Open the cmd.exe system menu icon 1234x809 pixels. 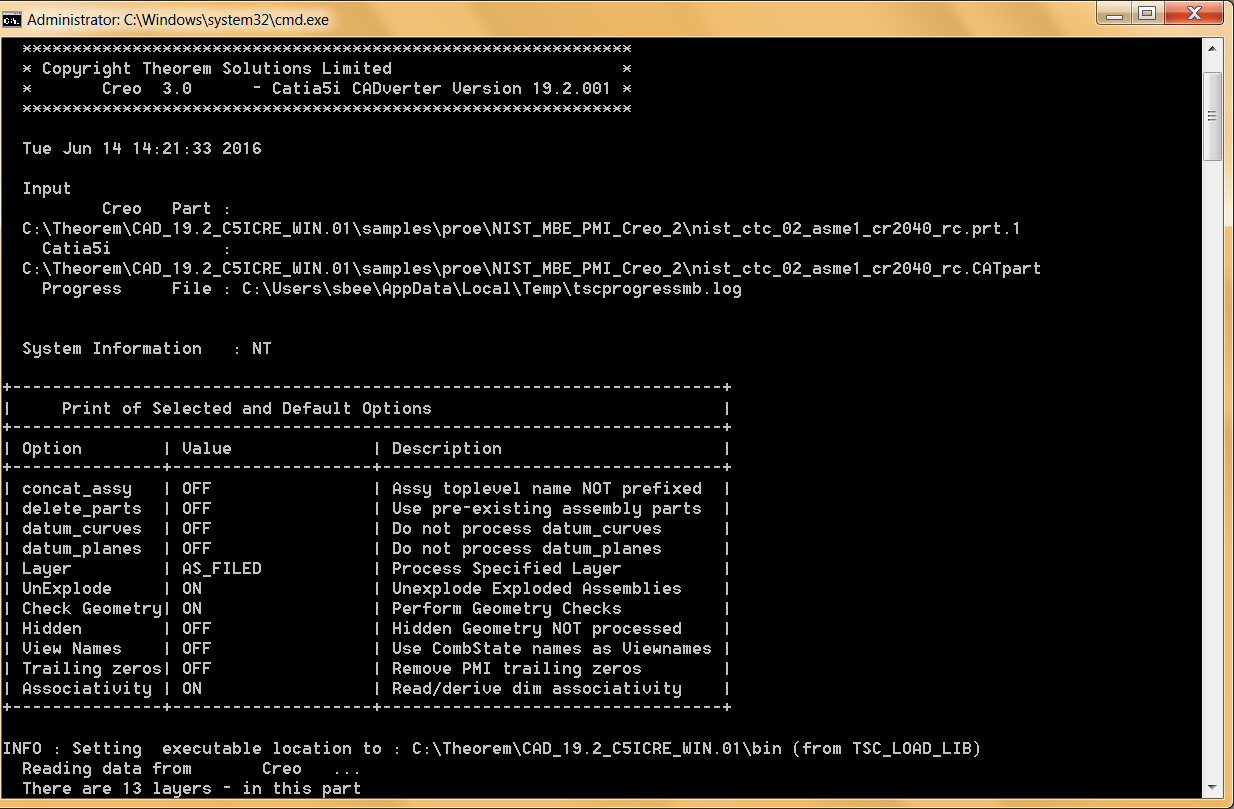pos(13,19)
